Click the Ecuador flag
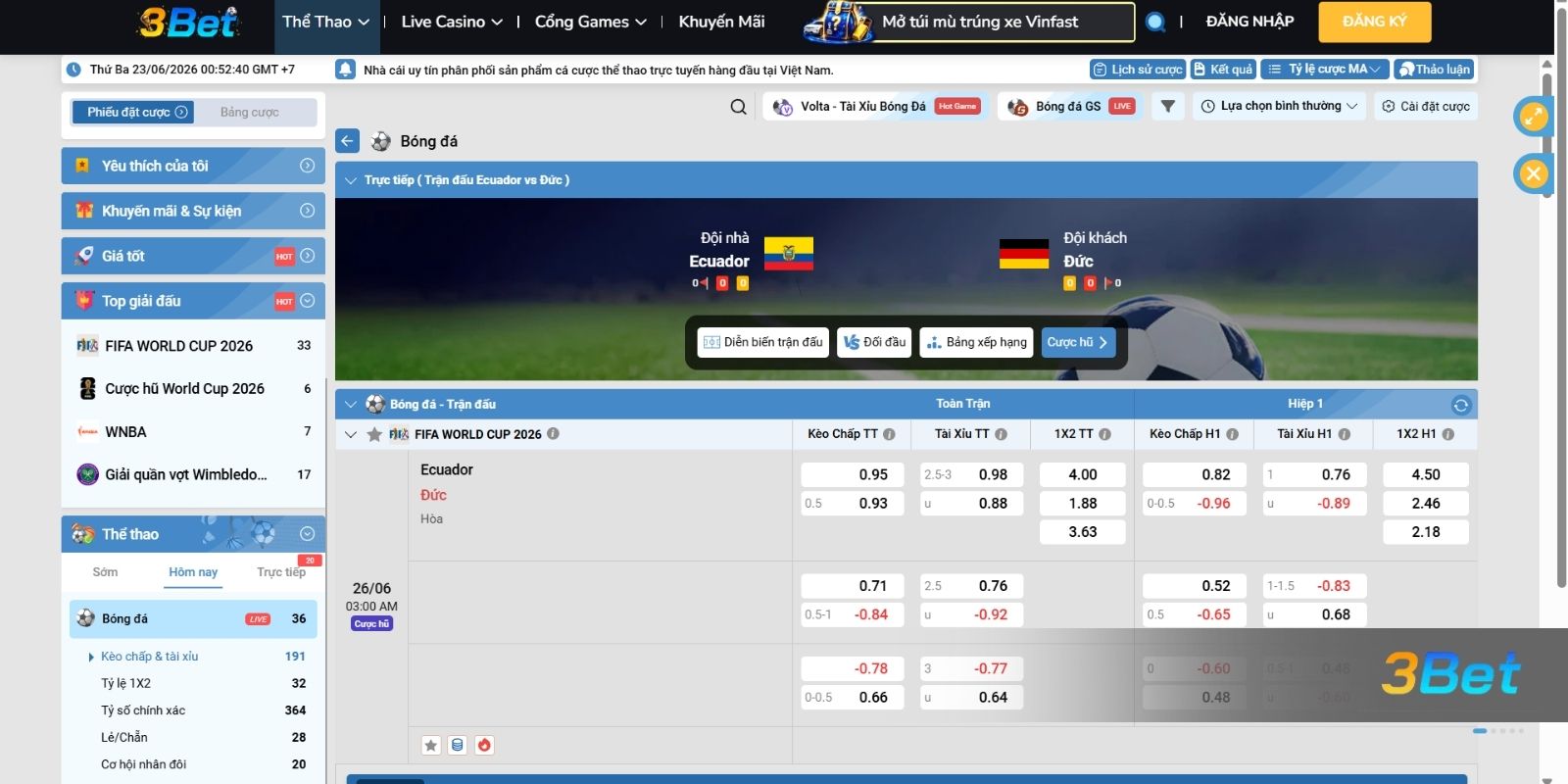 tap(788, 253)
